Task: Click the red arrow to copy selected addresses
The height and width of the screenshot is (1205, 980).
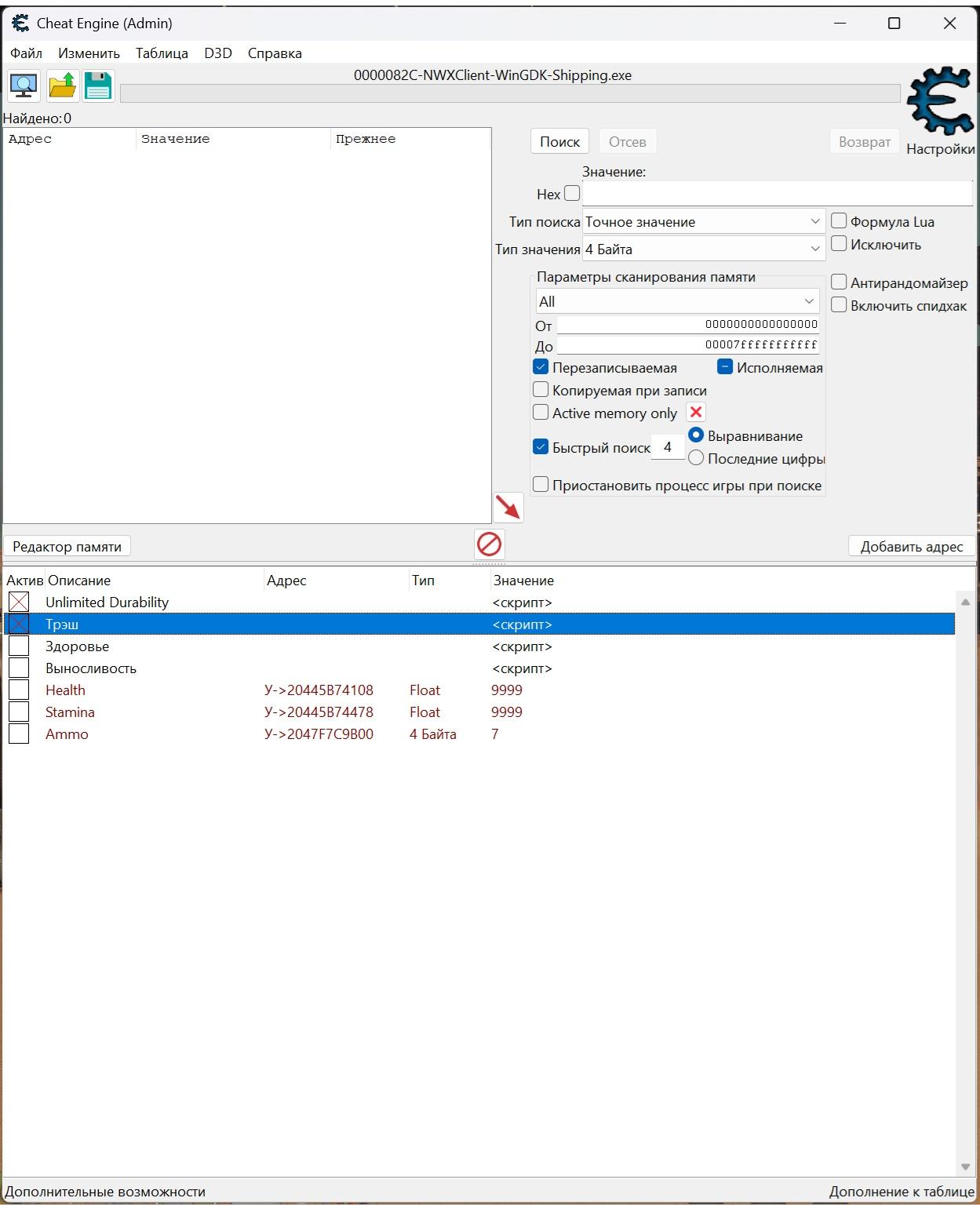Action: [x=508, y=508]
